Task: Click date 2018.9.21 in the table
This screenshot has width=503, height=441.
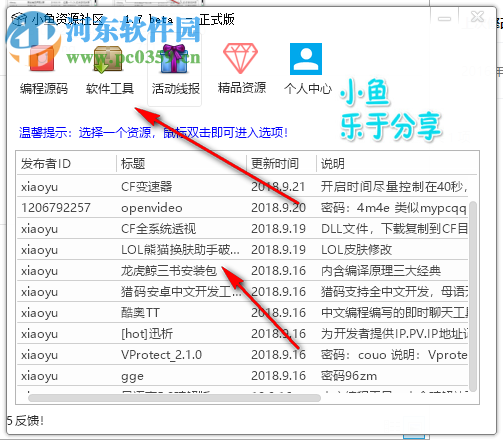Action: (x=278, y=187)
